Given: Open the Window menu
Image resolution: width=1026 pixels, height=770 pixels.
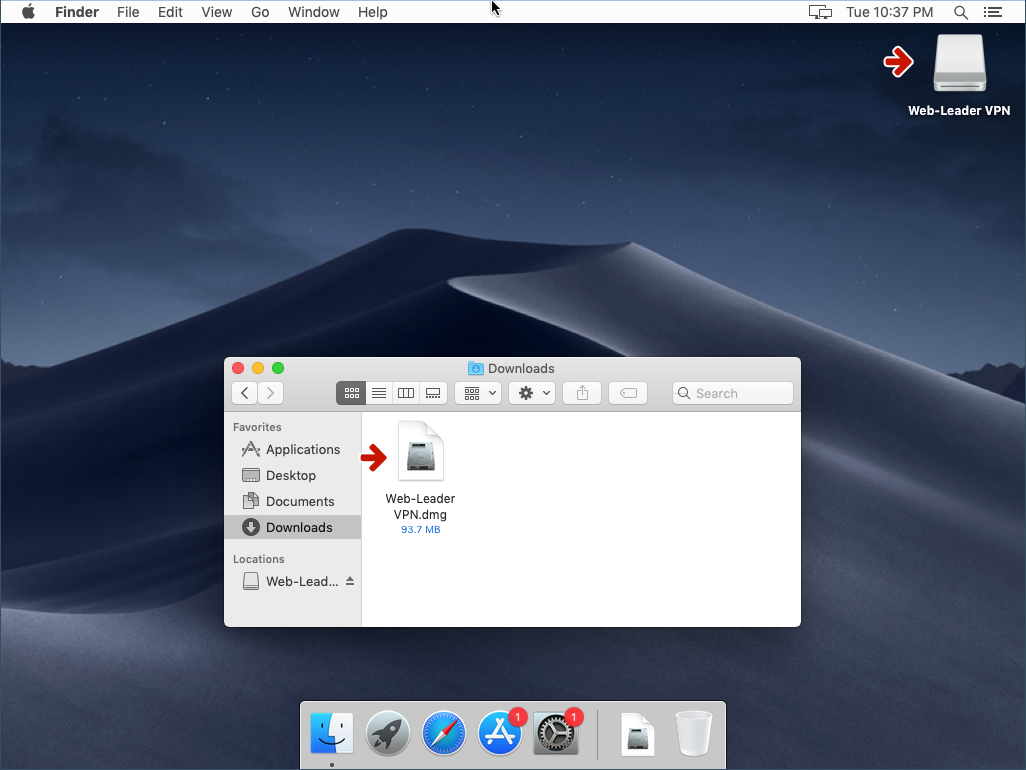Looking at the screenshot, I should tap(313, 12).
